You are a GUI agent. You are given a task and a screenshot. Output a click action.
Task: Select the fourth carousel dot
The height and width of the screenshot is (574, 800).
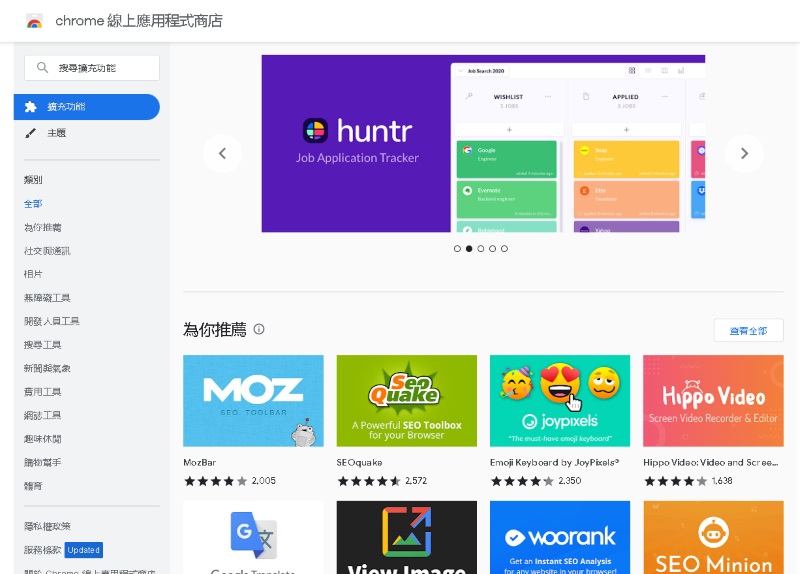pos(492,248)
